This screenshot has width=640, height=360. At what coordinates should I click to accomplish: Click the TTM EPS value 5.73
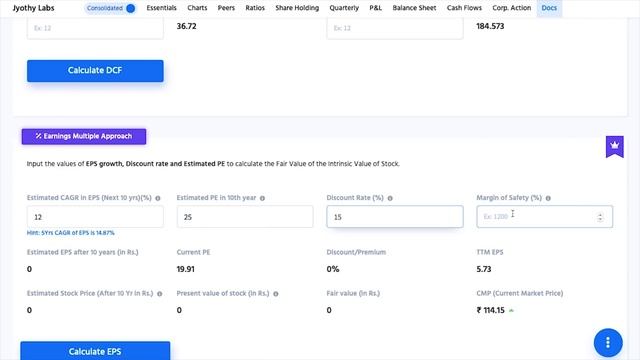pyautogui.click(x=484, y=269)
